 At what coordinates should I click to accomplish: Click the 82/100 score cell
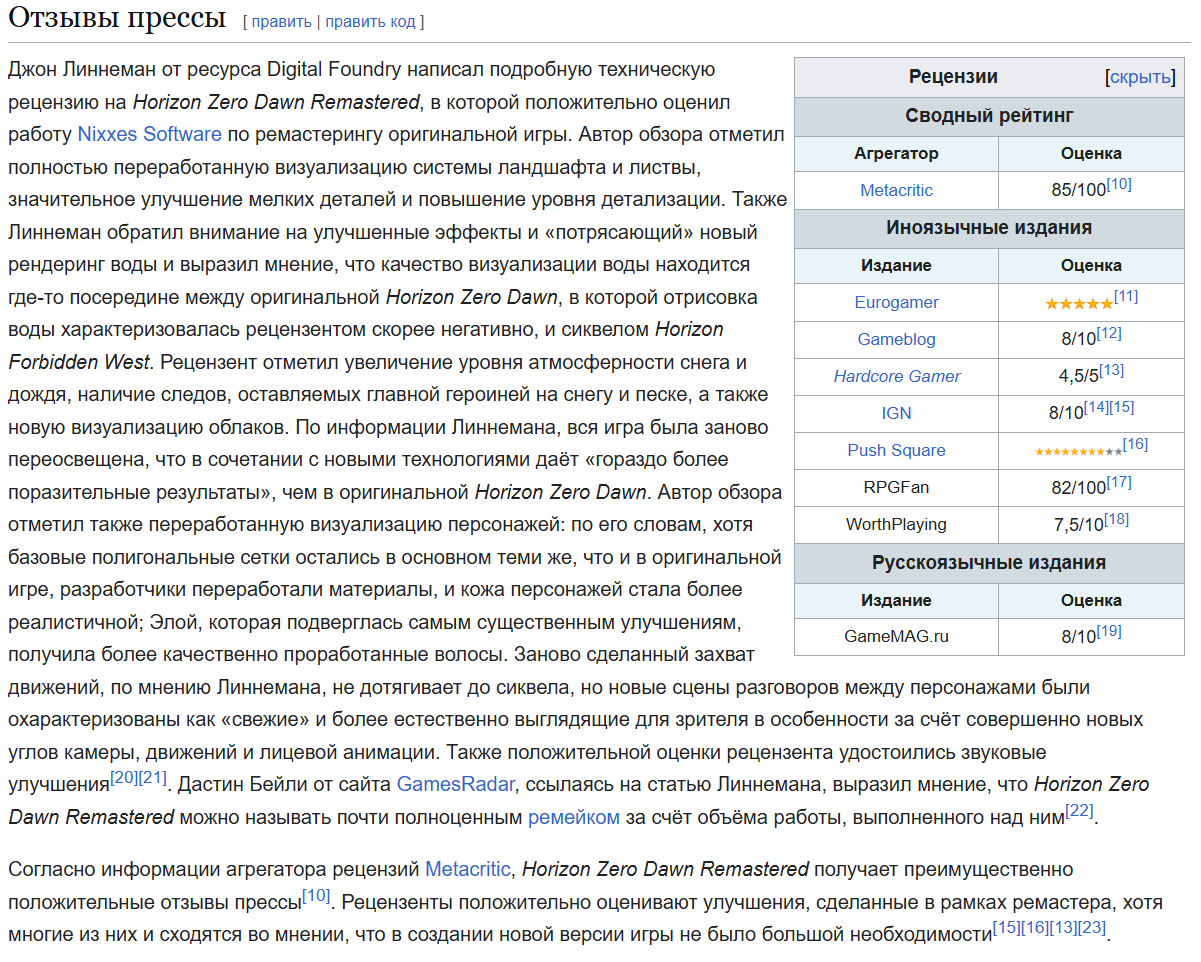pos(1091,487)
